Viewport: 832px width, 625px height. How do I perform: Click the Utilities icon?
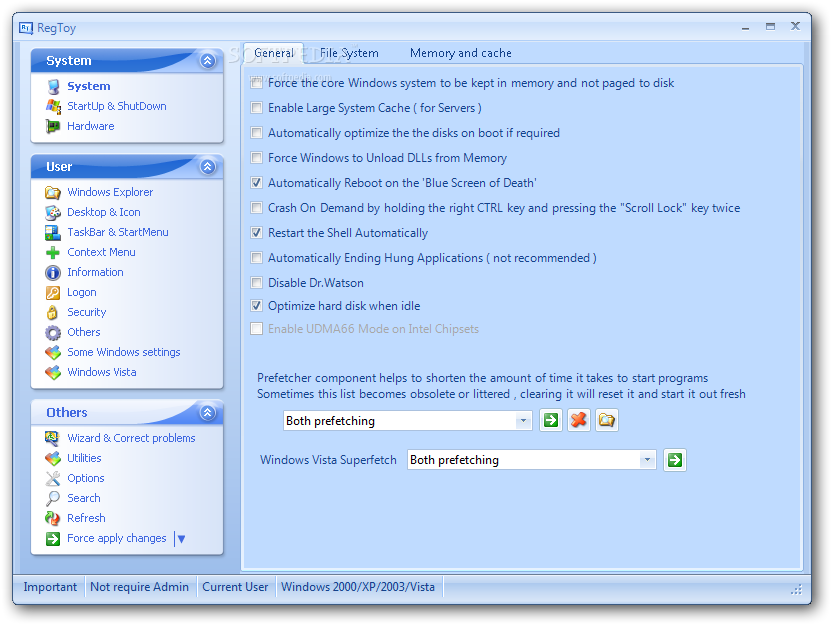[53, 458]
